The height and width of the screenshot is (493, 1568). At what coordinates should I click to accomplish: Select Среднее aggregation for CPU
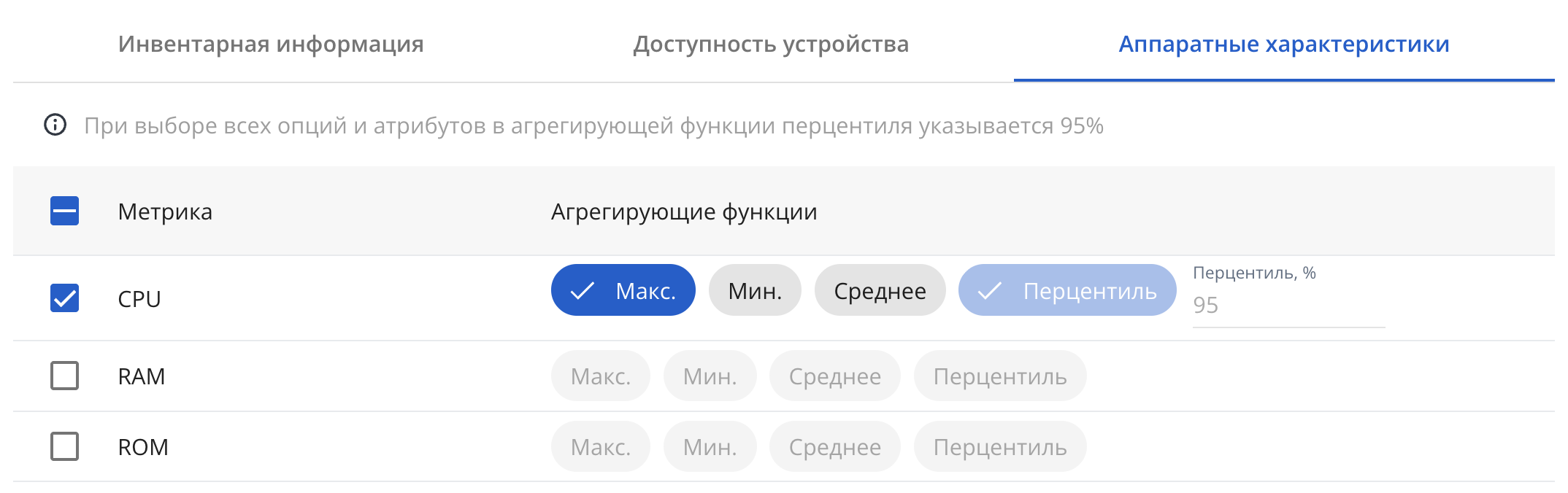(x=880, y=290)
